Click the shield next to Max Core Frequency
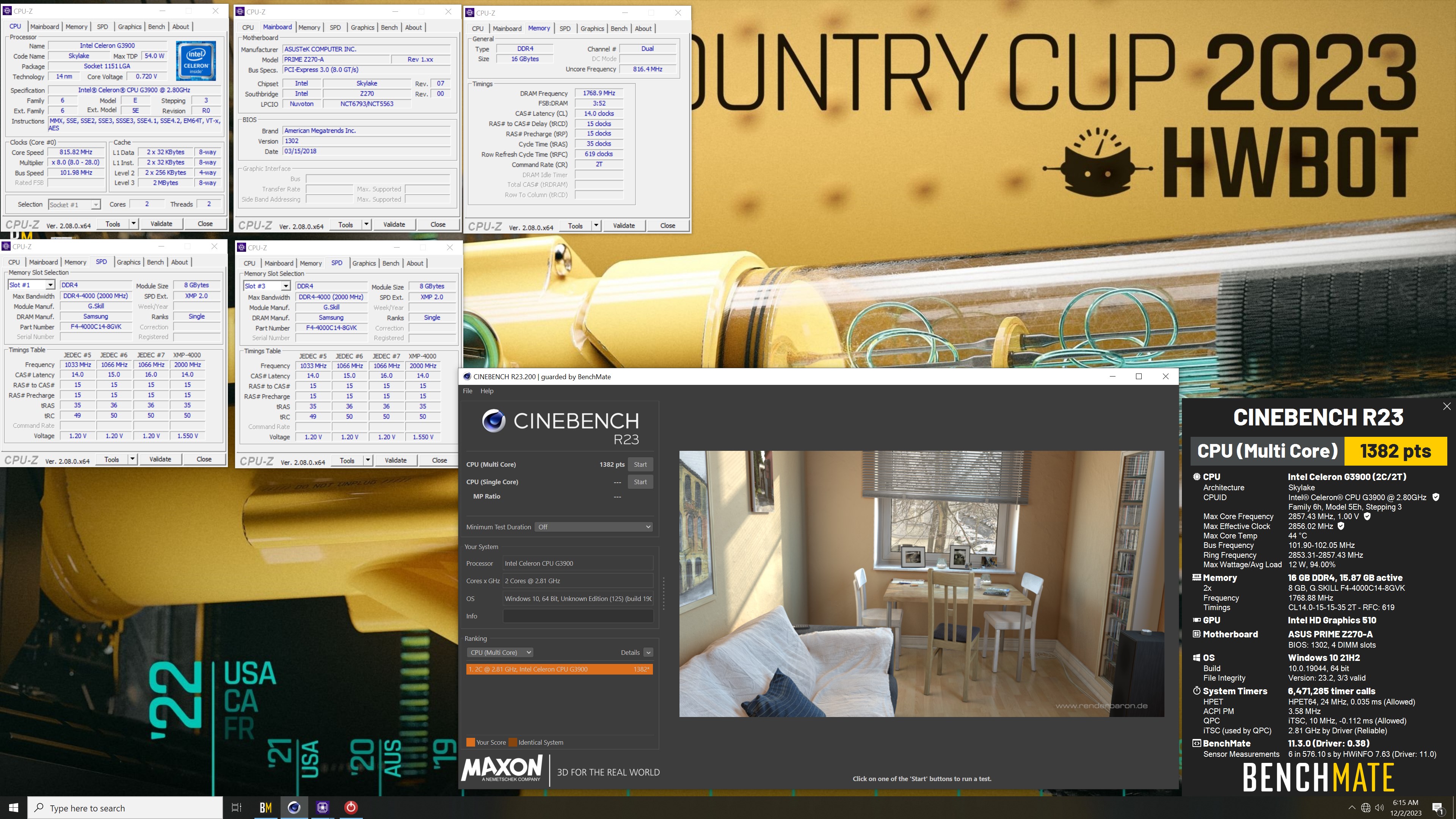 point(1367,516)
